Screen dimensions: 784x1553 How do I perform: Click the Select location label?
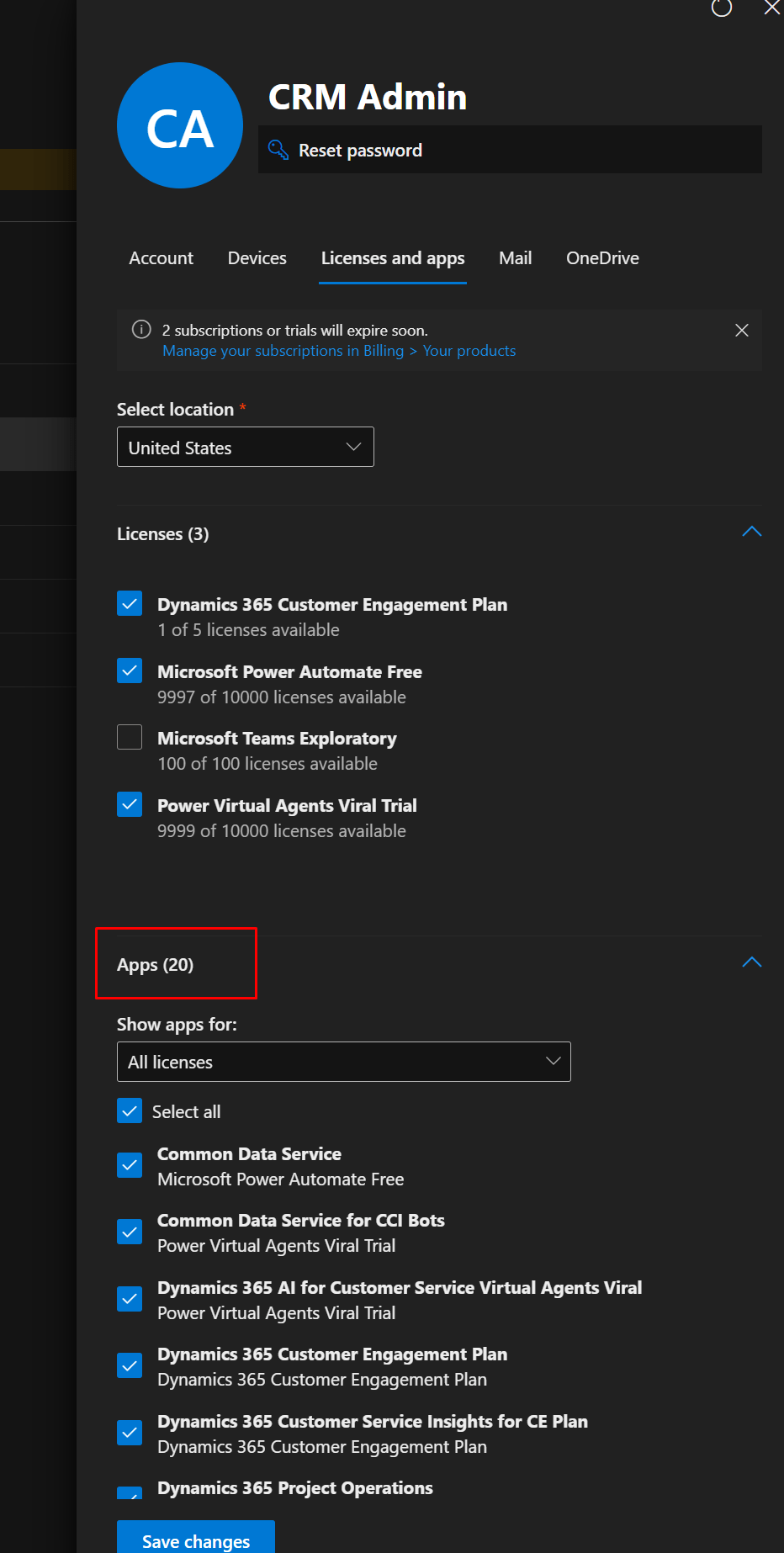(x=175, y=410)
